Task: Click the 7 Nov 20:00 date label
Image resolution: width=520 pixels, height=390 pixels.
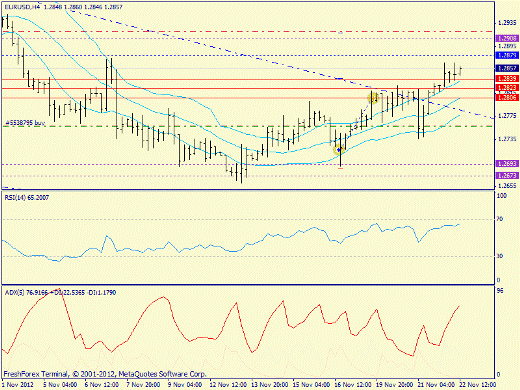Action: [143, 385]
